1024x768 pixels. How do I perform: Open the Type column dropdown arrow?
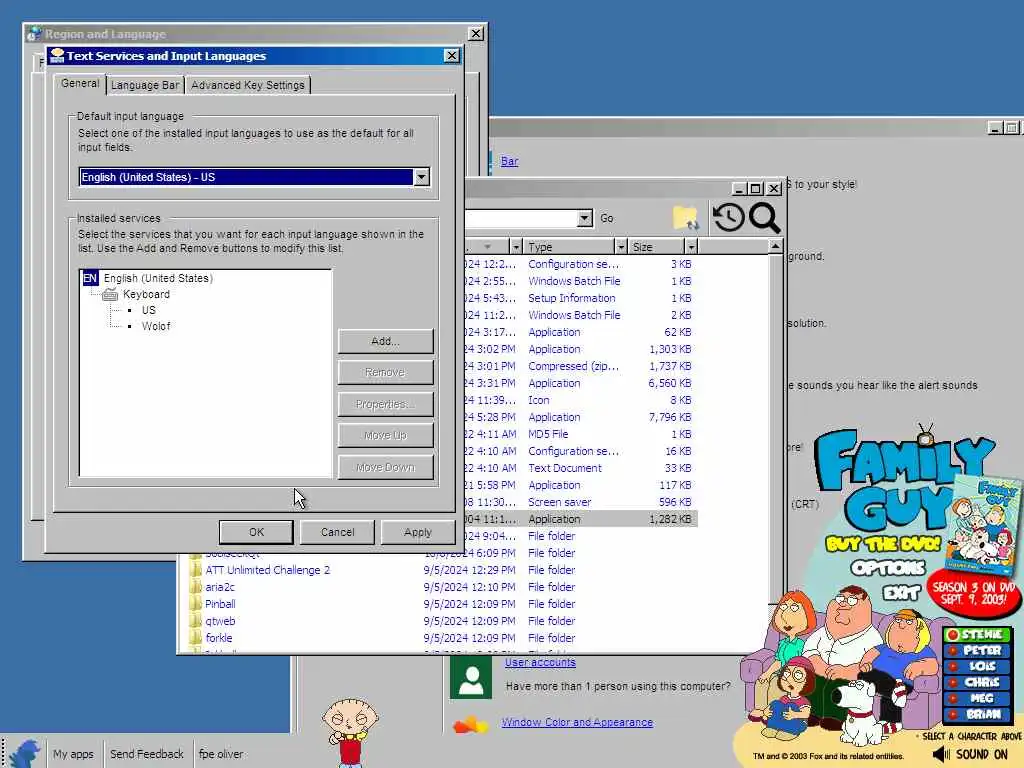tap(620, 247)
